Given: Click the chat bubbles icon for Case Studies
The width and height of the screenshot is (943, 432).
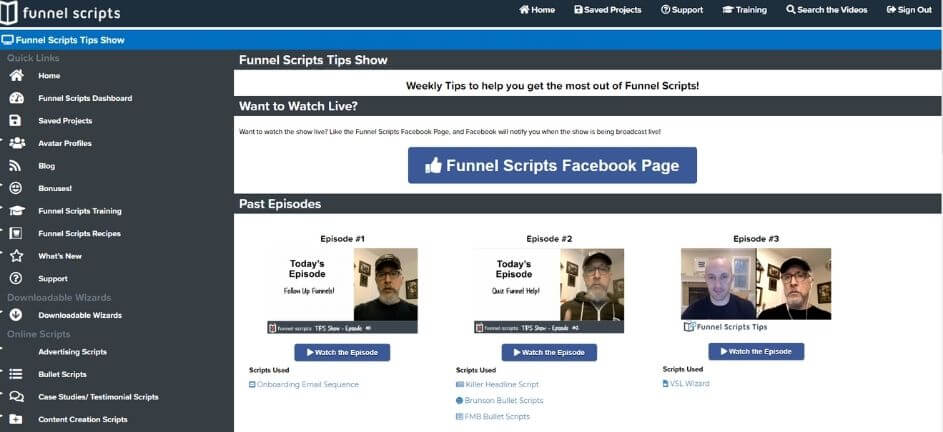Looking at the screenshot, I should 17,397.
